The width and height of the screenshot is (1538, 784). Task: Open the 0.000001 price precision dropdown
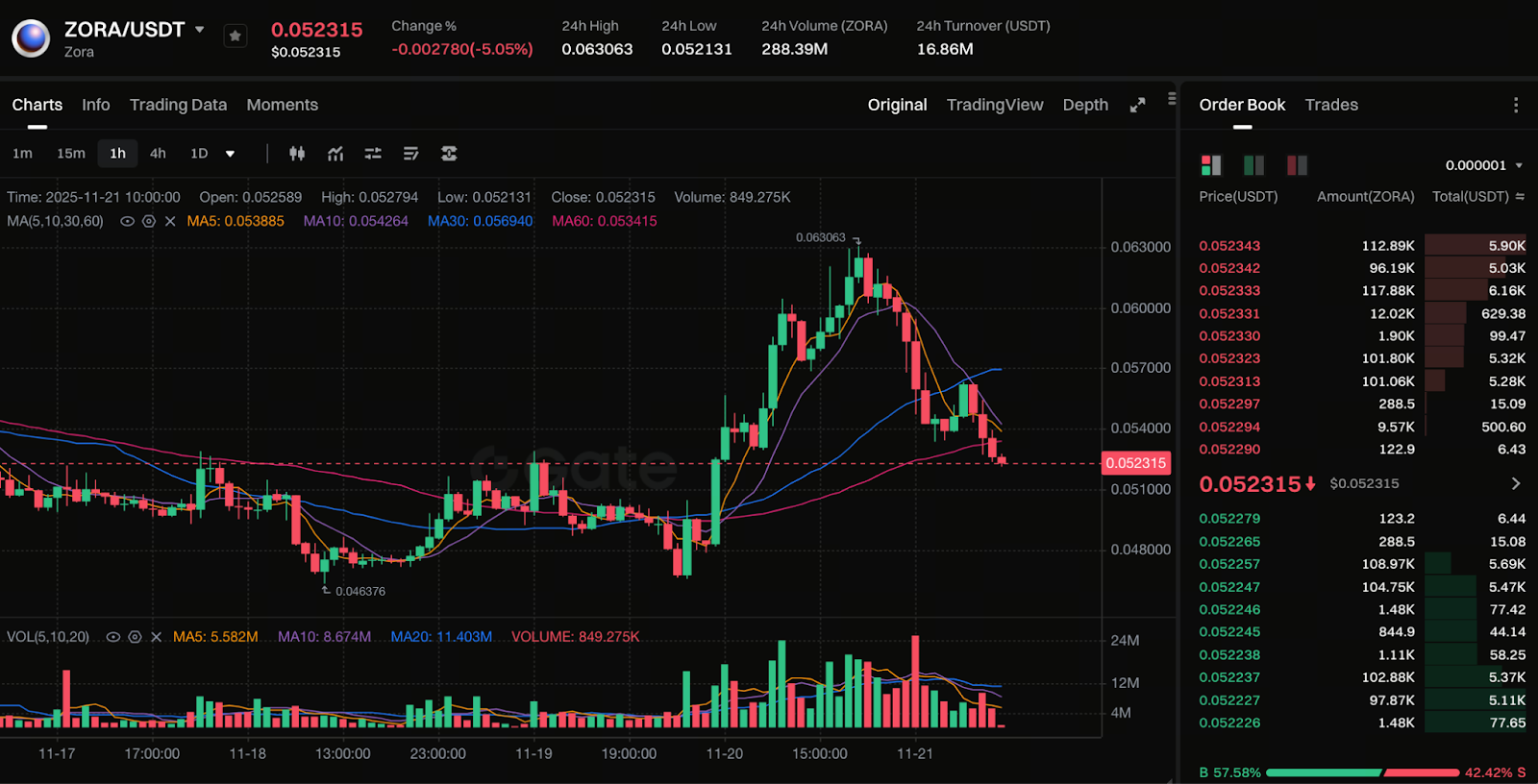(x=1484, y=165)
